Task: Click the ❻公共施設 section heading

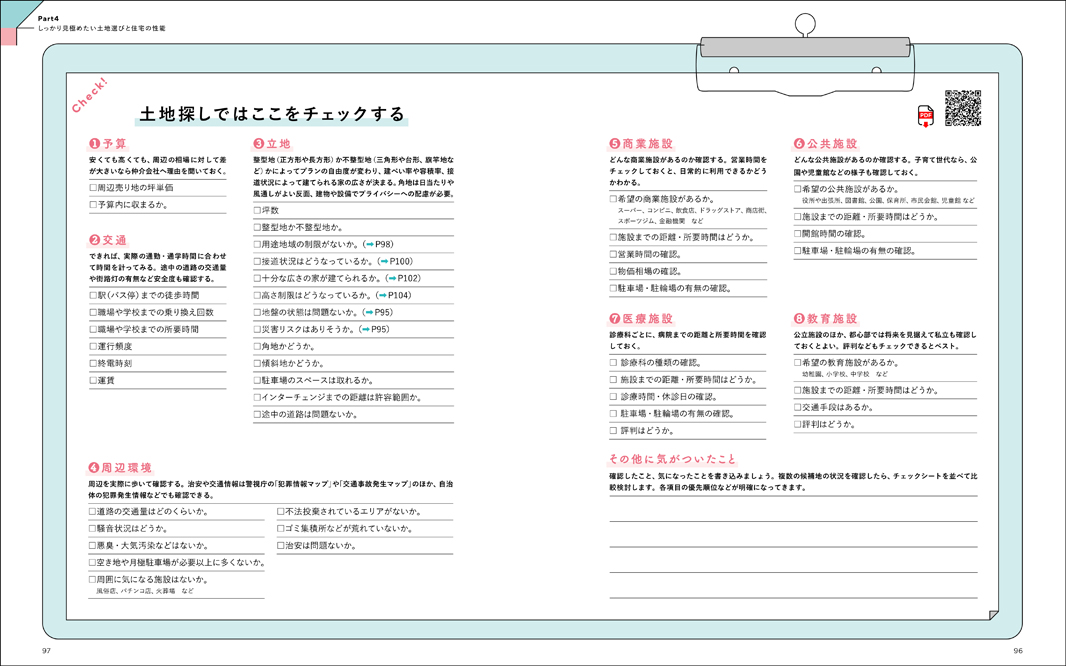Action: click(825, 144)
